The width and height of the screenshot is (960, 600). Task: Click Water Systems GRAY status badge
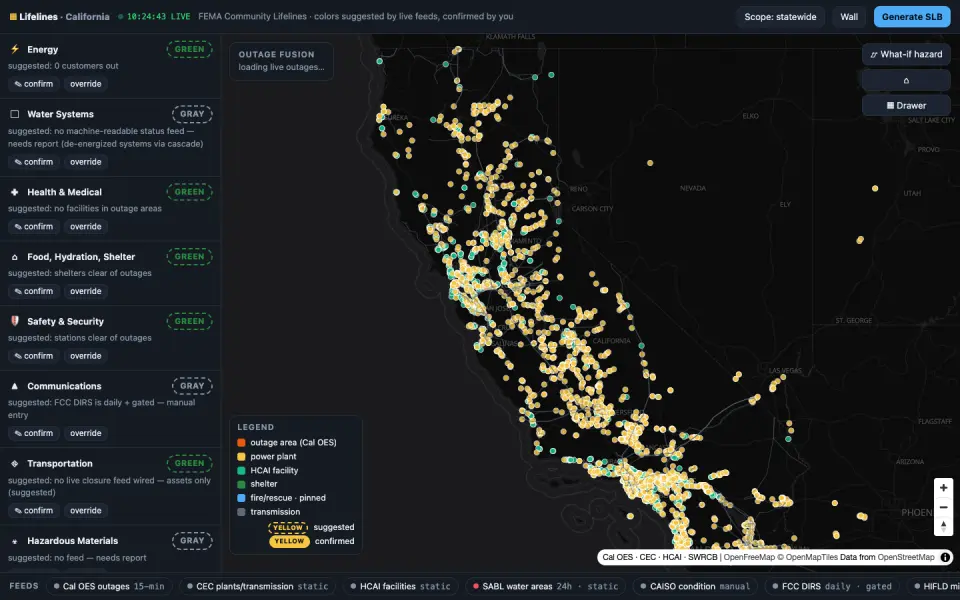192,114
